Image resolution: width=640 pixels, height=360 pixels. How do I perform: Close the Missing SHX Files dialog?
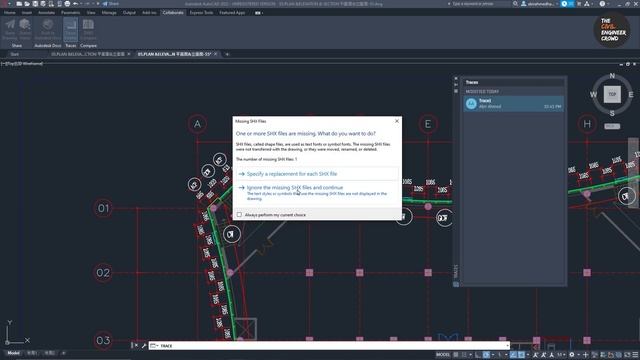[397, 121]
